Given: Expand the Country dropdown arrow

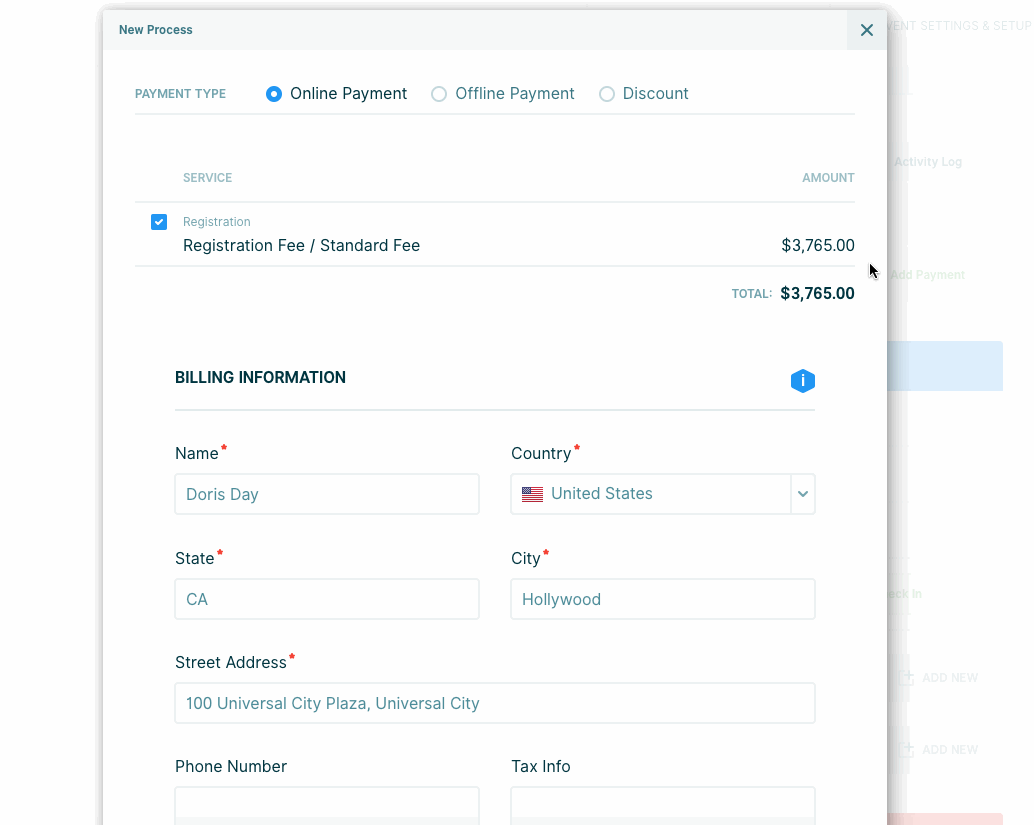Looking at the screenshot, I should 803,494.
